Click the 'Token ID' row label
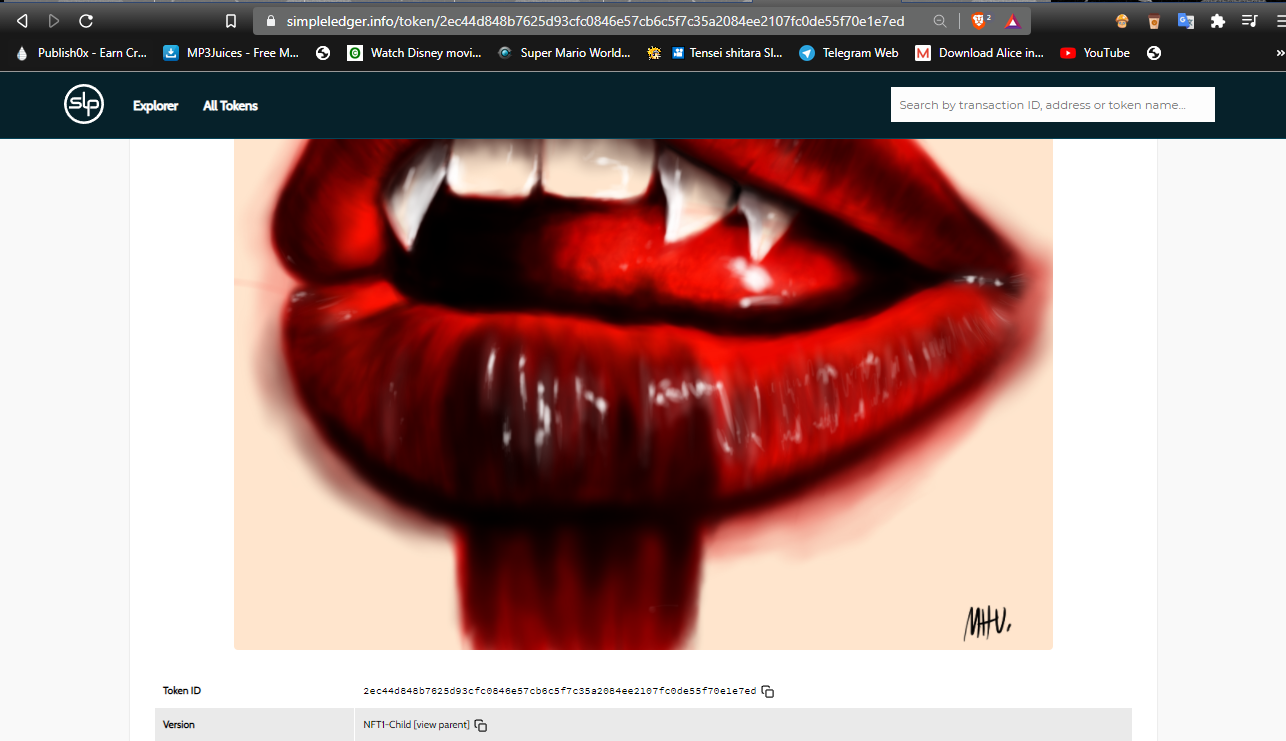The image size is (1286, 741). pyautogui.click(x=182, y=691)
